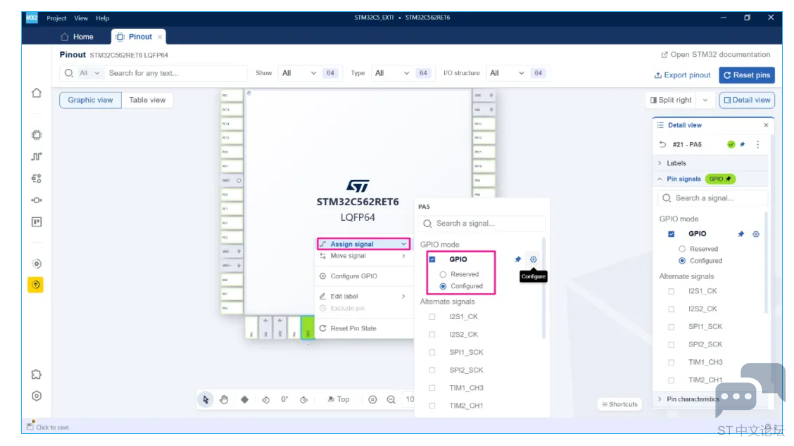This screenshot has width=794, height=446.
Task: Open the Split right dropdown arrow
Action: coord(705,100)
